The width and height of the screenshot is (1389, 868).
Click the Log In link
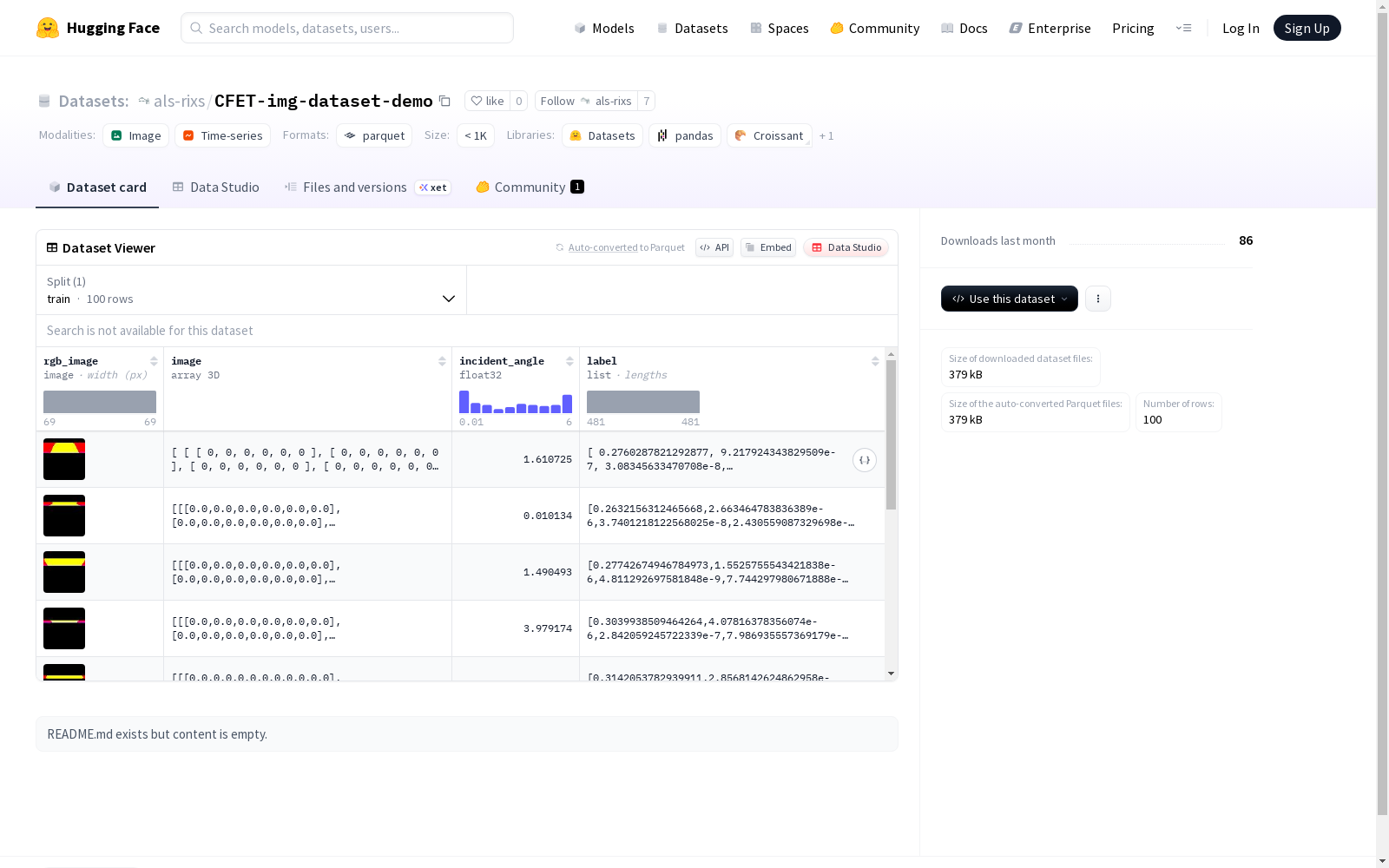click(x=1241, y=28)
